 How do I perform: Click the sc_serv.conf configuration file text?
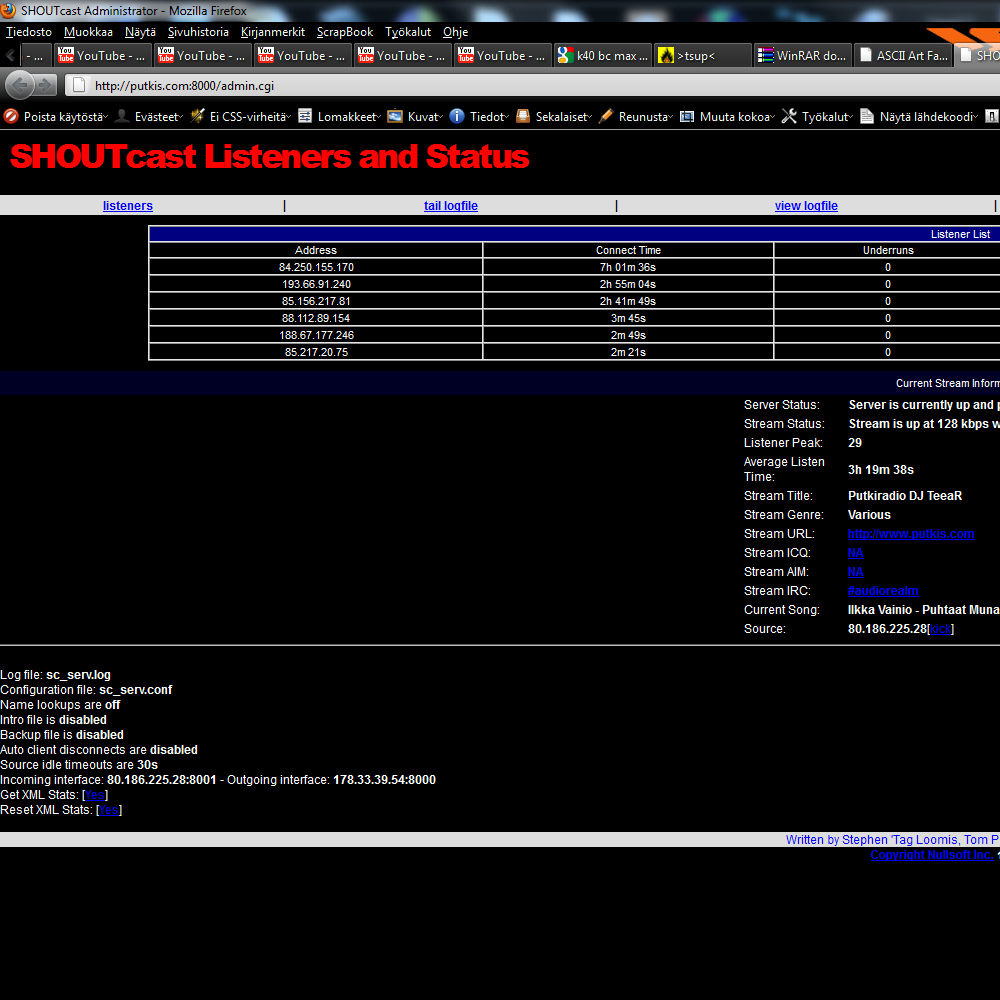click(135, 690)
